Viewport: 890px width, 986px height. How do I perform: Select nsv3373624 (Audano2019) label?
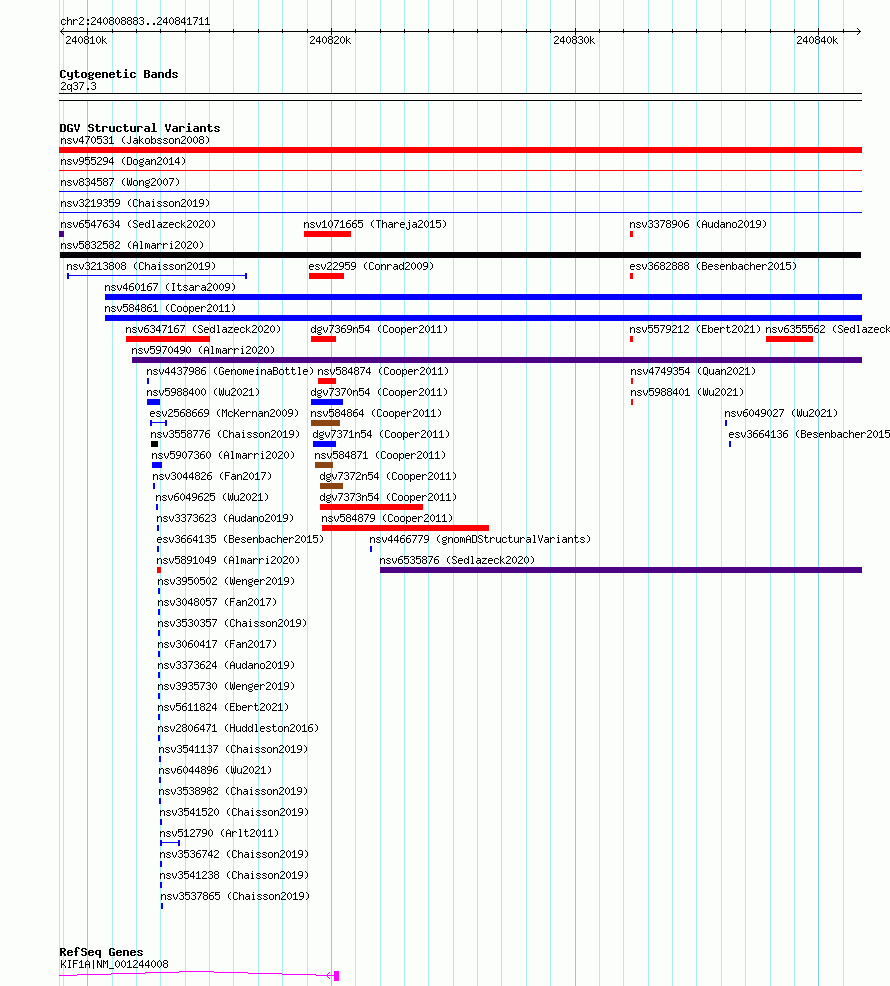point(226,665)
